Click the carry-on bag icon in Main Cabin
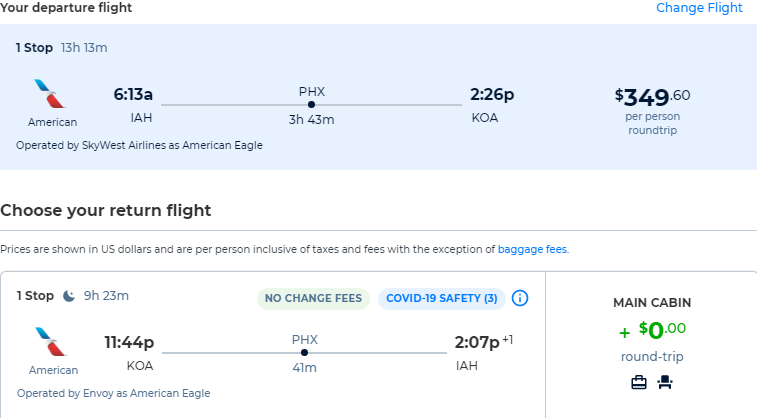Viewport: 757px width, 418px height. [x=638, y=381]
